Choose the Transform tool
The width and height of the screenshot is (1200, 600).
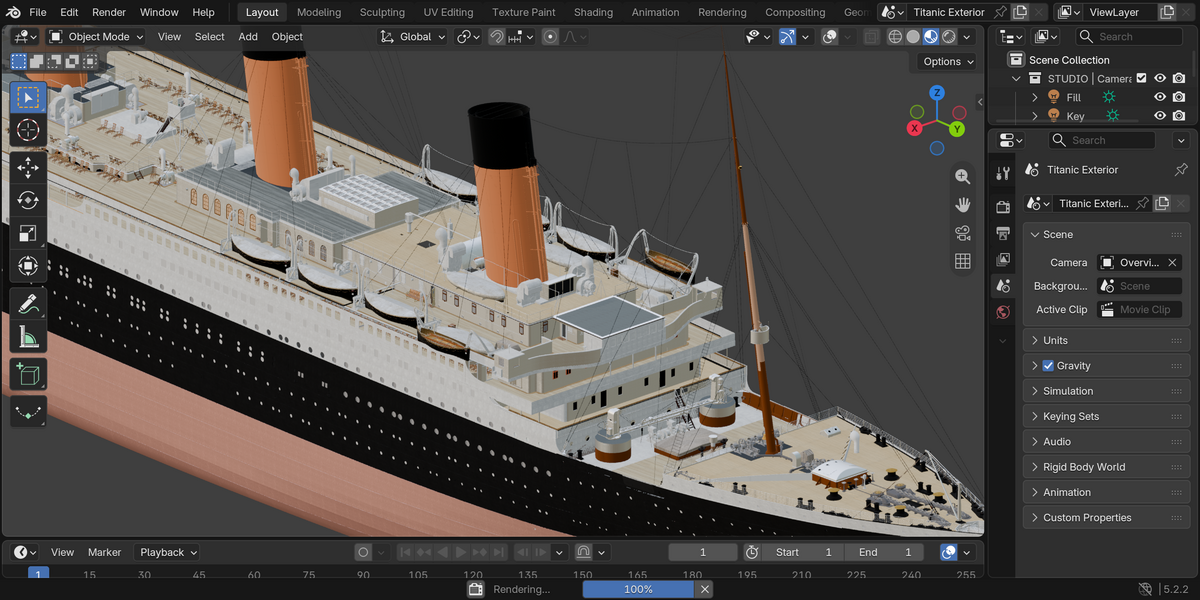[28, 266]
